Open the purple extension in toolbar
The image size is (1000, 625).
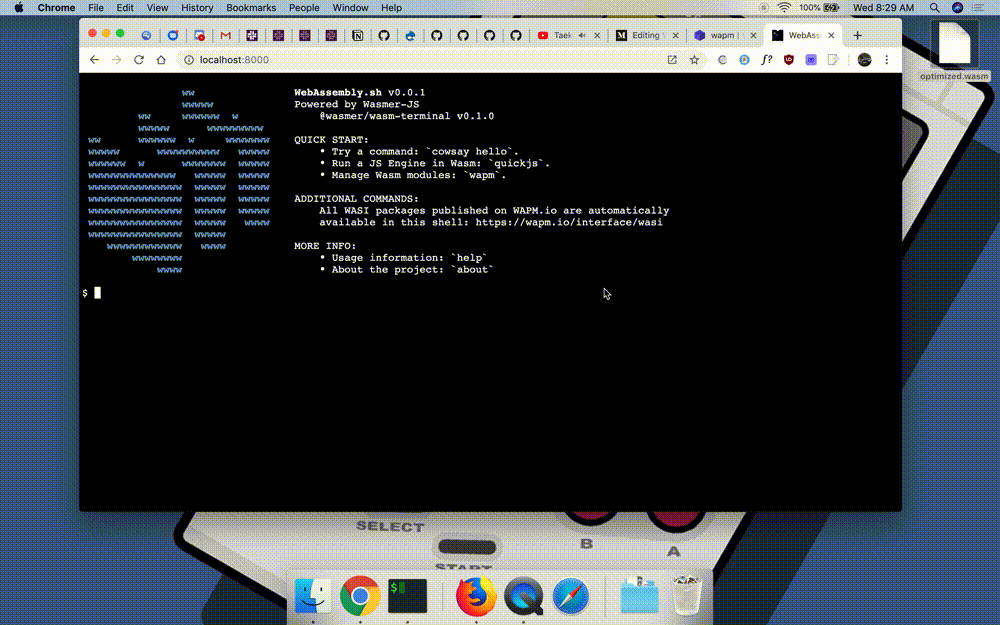pos(811,59)
